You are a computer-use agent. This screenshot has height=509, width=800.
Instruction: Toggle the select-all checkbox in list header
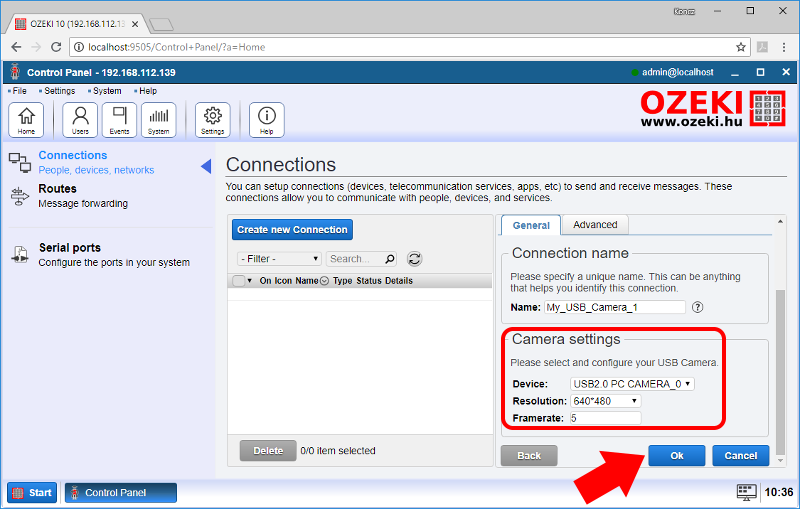[x=238, y=281]
